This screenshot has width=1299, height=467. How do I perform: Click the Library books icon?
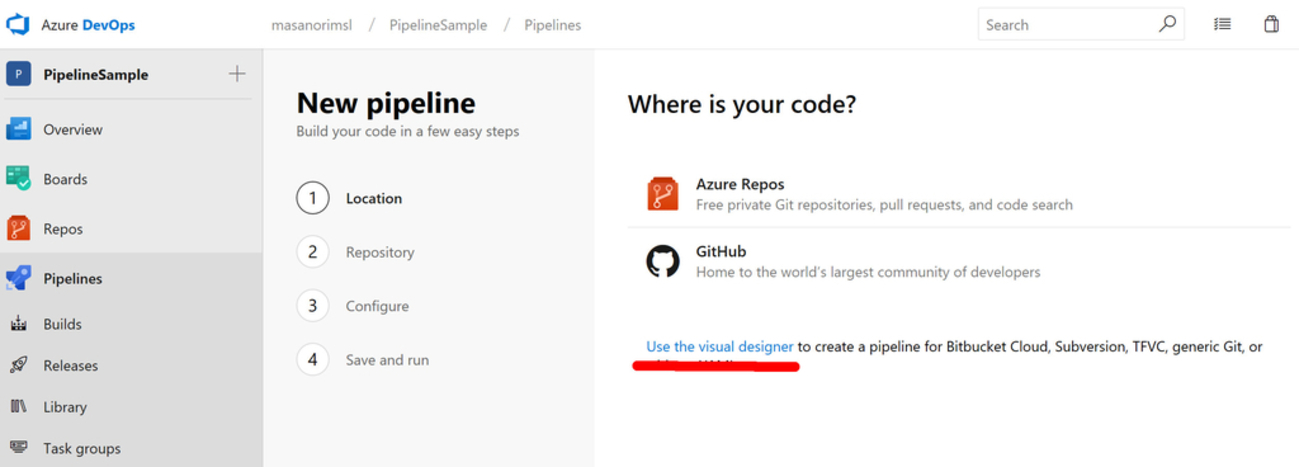[x=18, y=406]
